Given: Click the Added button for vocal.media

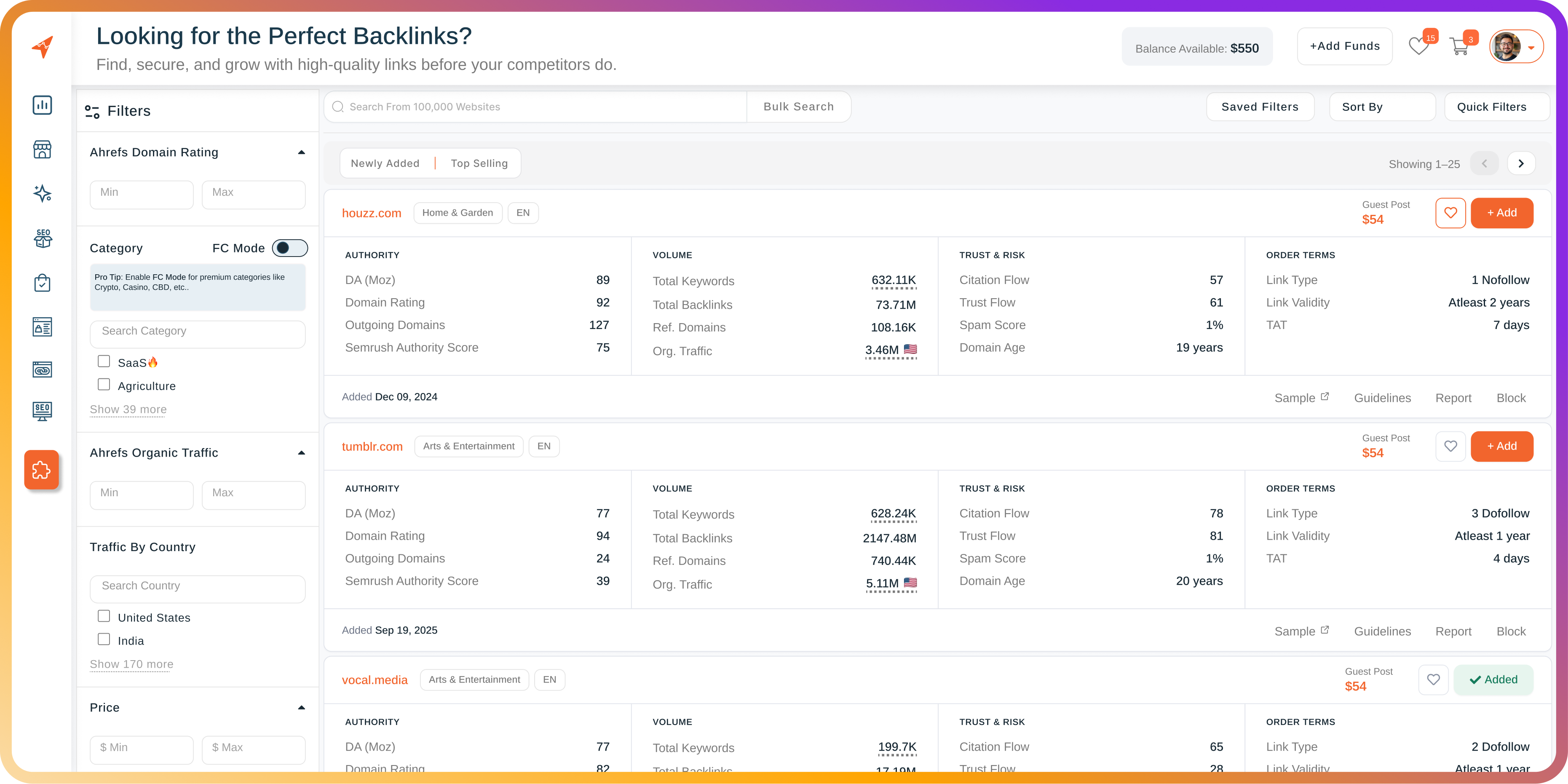Looking at the screenshot, I should point(1493,680).
